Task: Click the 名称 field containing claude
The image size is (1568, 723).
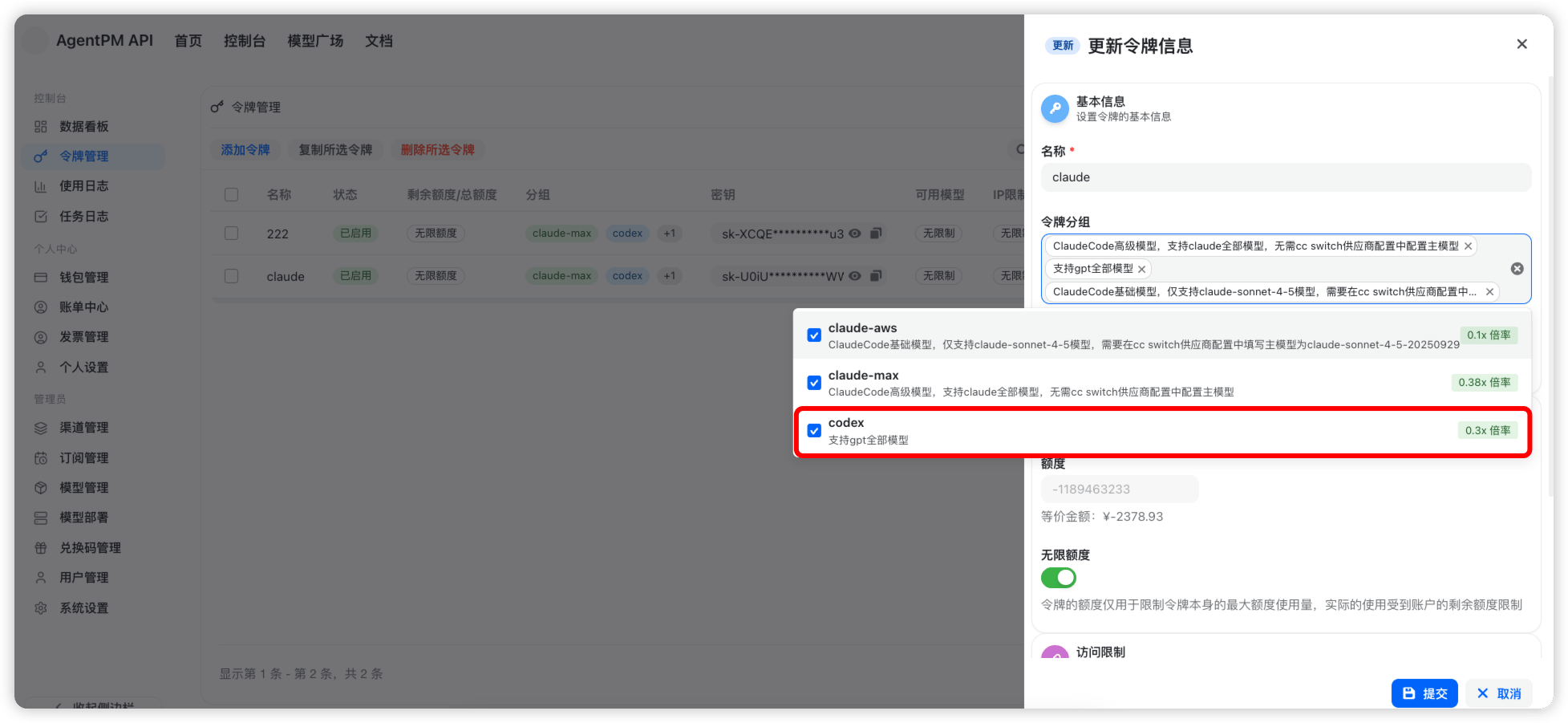Action: 1286,177
